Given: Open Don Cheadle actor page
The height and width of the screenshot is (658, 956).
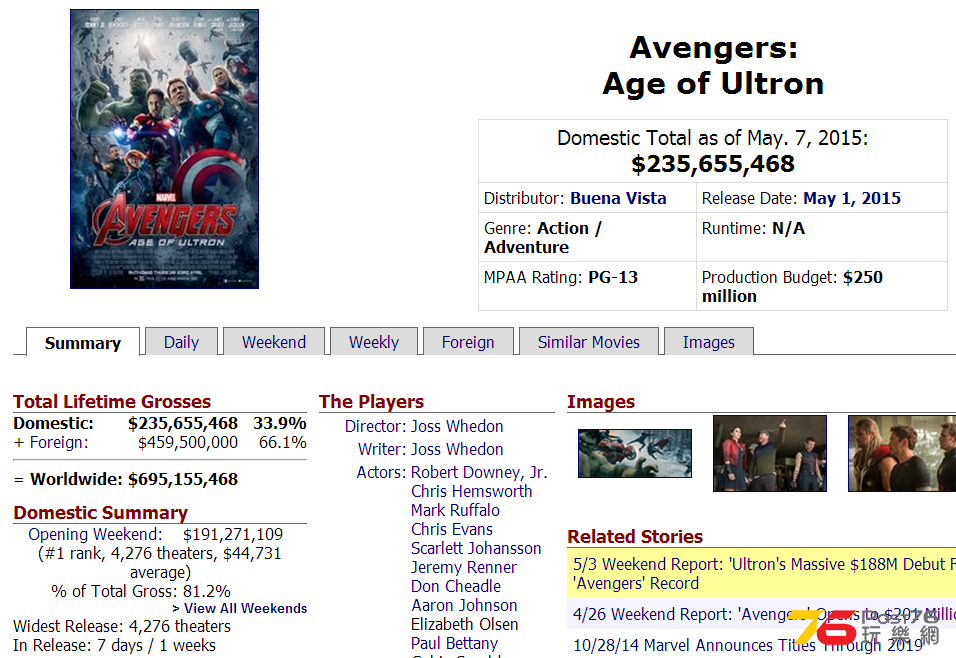Looking at the screenshot, I should tap(456, 586).
